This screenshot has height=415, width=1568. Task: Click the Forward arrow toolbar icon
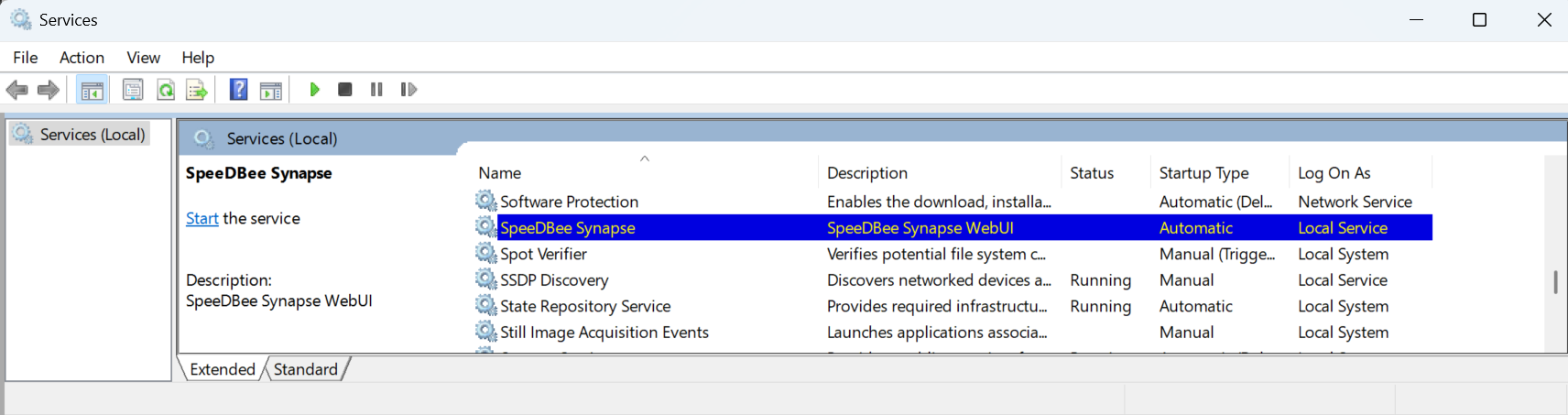point(49,90)
